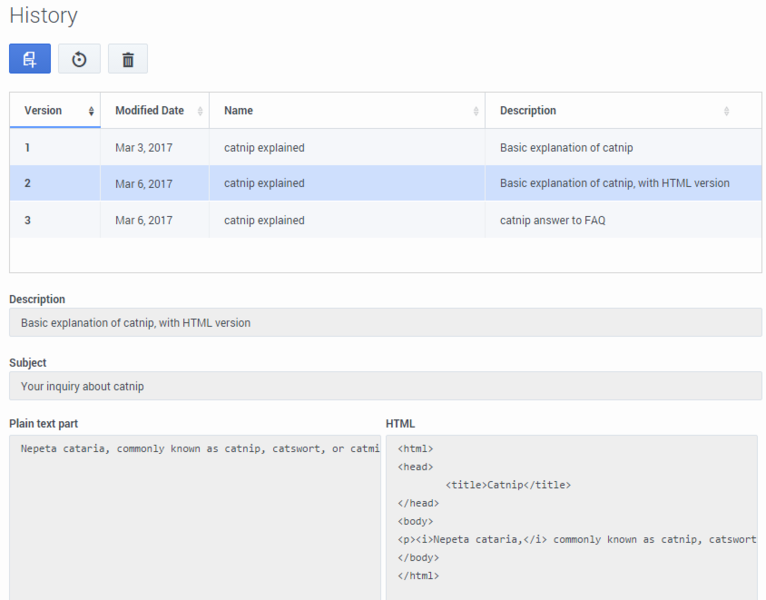The height and width of the screenshot is (600, 766).
Task: Click the HTML label above the code box
Action: [400, 424]
